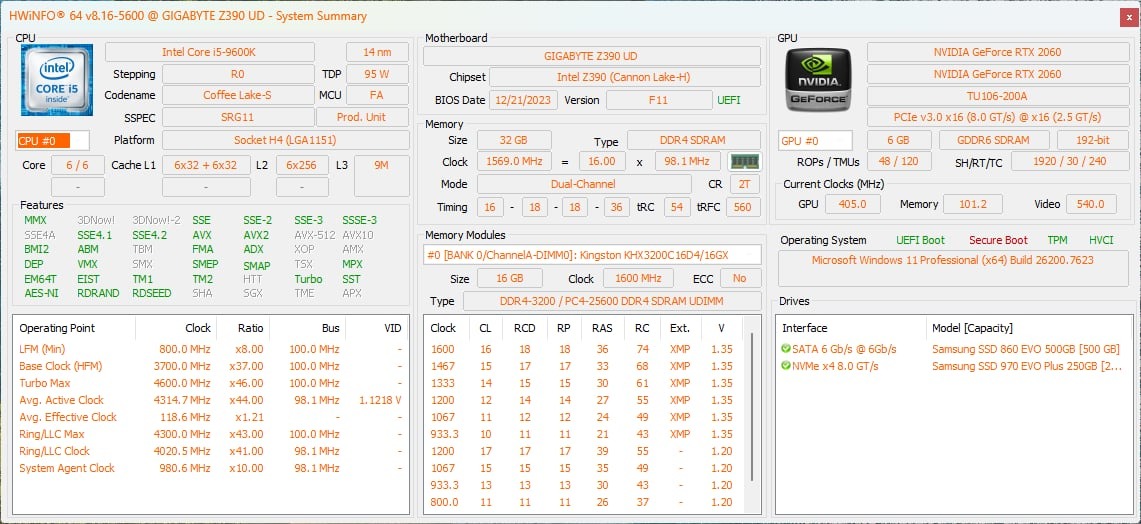Open the CPU #0 selector
Image resolution: width=1141 pixels, height=524 pixels.
tap(52, 140)
